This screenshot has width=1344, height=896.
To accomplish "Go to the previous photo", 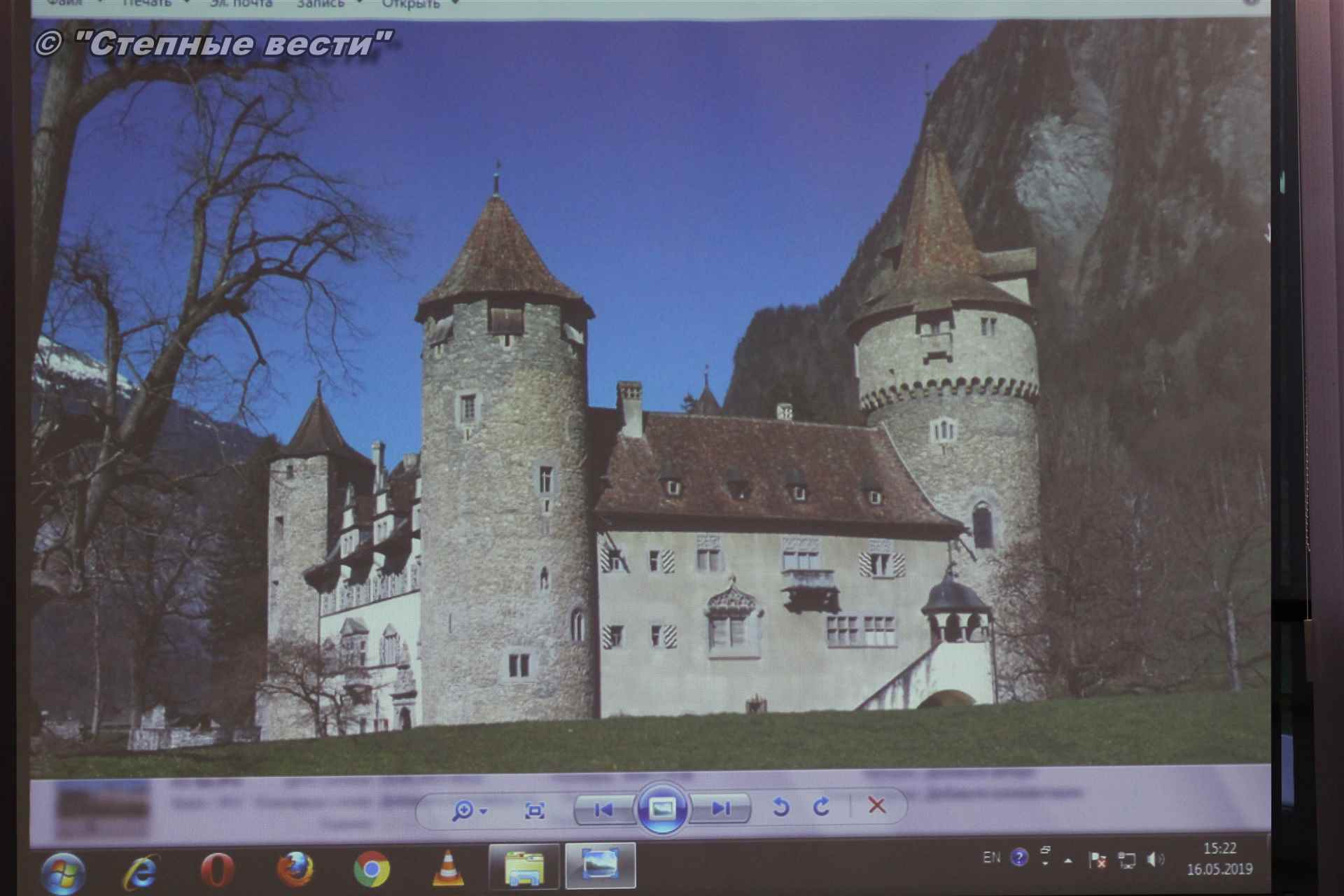I will 603,809.
